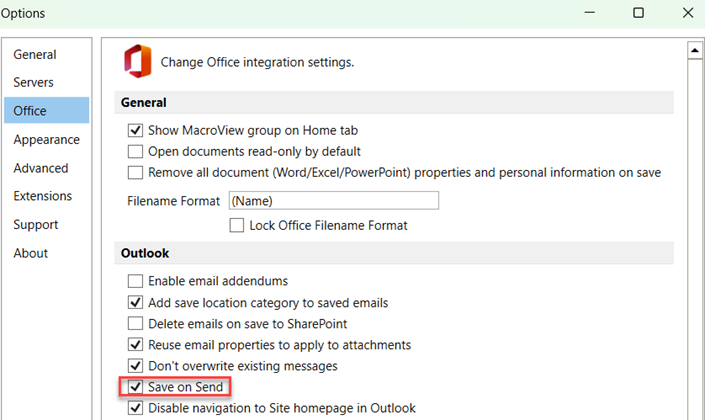This screenshot has width=705, height=420.
Task: Go to the Advanced tab
Action: (41, 168)
